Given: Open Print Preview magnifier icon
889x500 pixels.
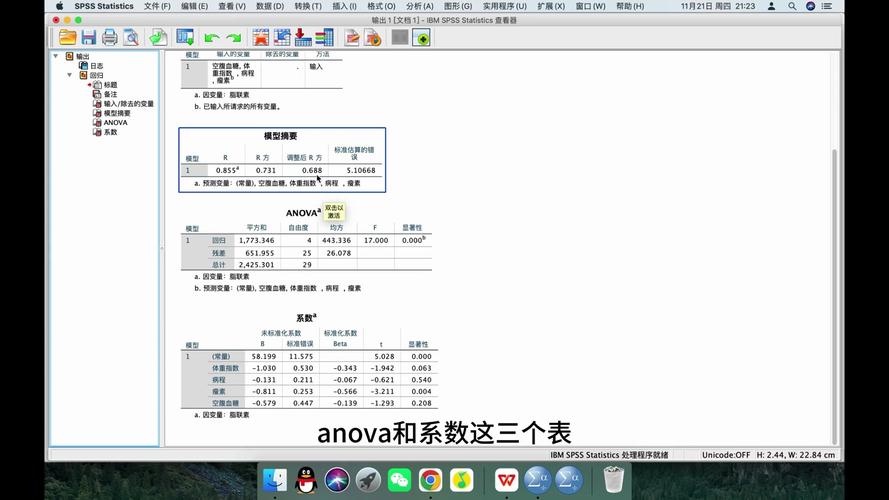Looking at the screenshot, I should click(131, 37).
